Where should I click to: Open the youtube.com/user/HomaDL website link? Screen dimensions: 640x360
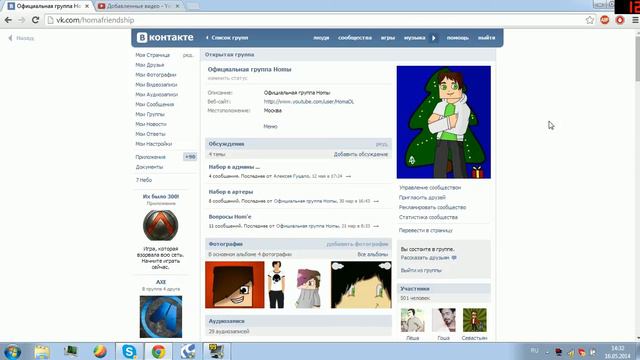point(309,102)
